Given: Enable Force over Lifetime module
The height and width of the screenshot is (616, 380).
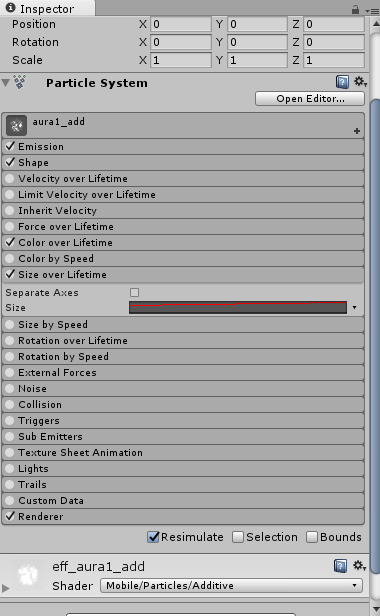Looking at the screenshot, I should point(10,226).
